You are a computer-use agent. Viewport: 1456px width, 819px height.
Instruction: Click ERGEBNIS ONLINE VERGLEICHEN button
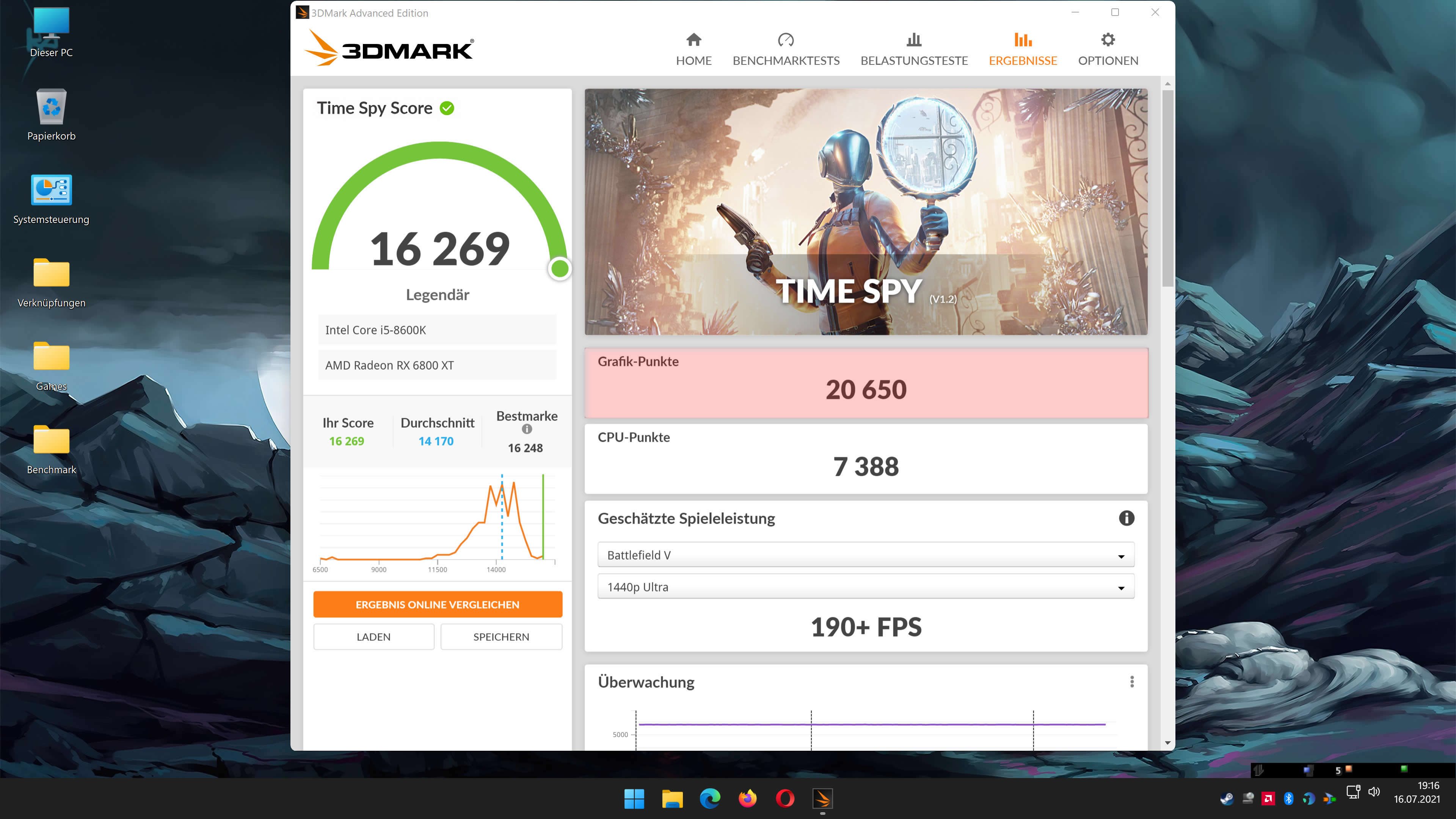pyautogui.click(x=438, y=604)
